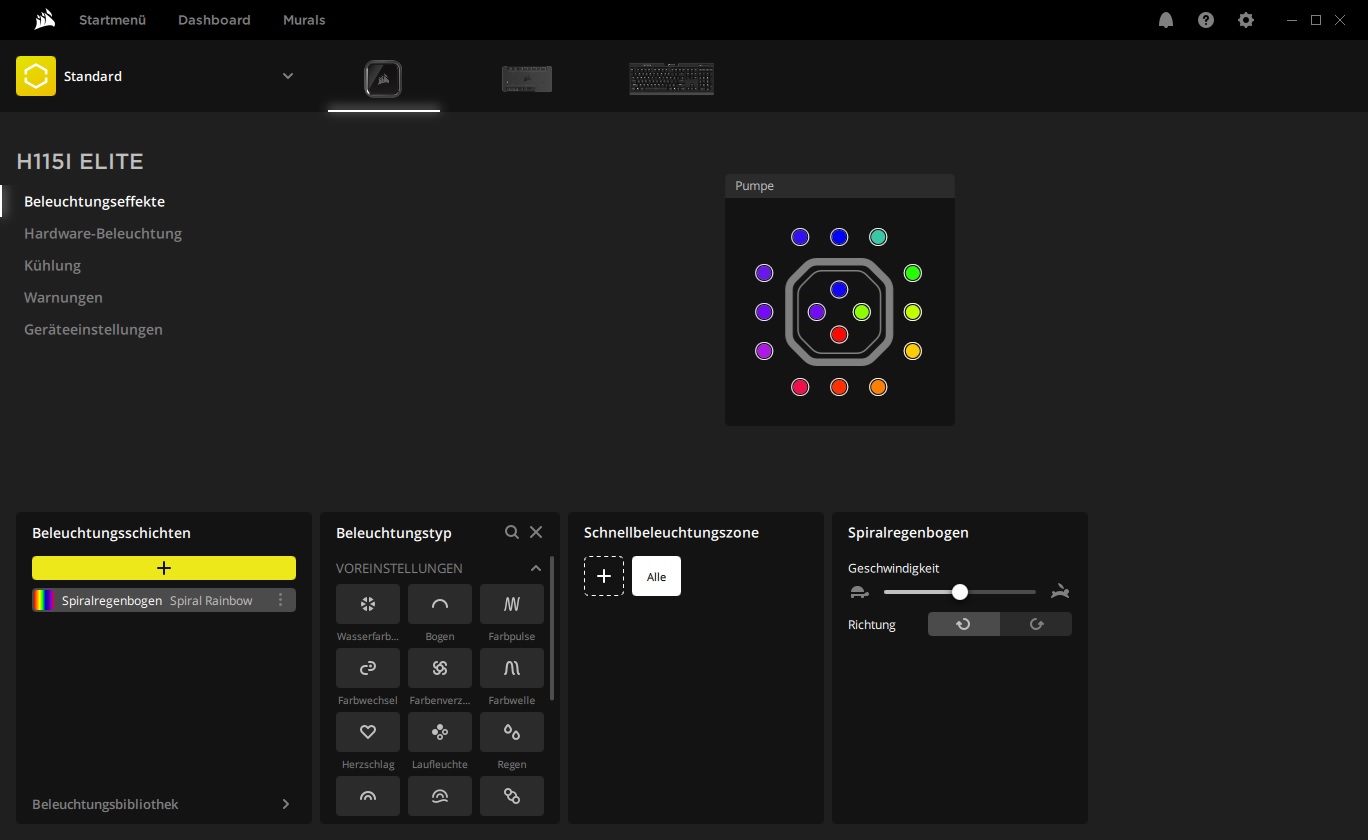Apply the Lauflicht dots effect
This screenshot has width=1368, height=840.
[x=440, y=732]
